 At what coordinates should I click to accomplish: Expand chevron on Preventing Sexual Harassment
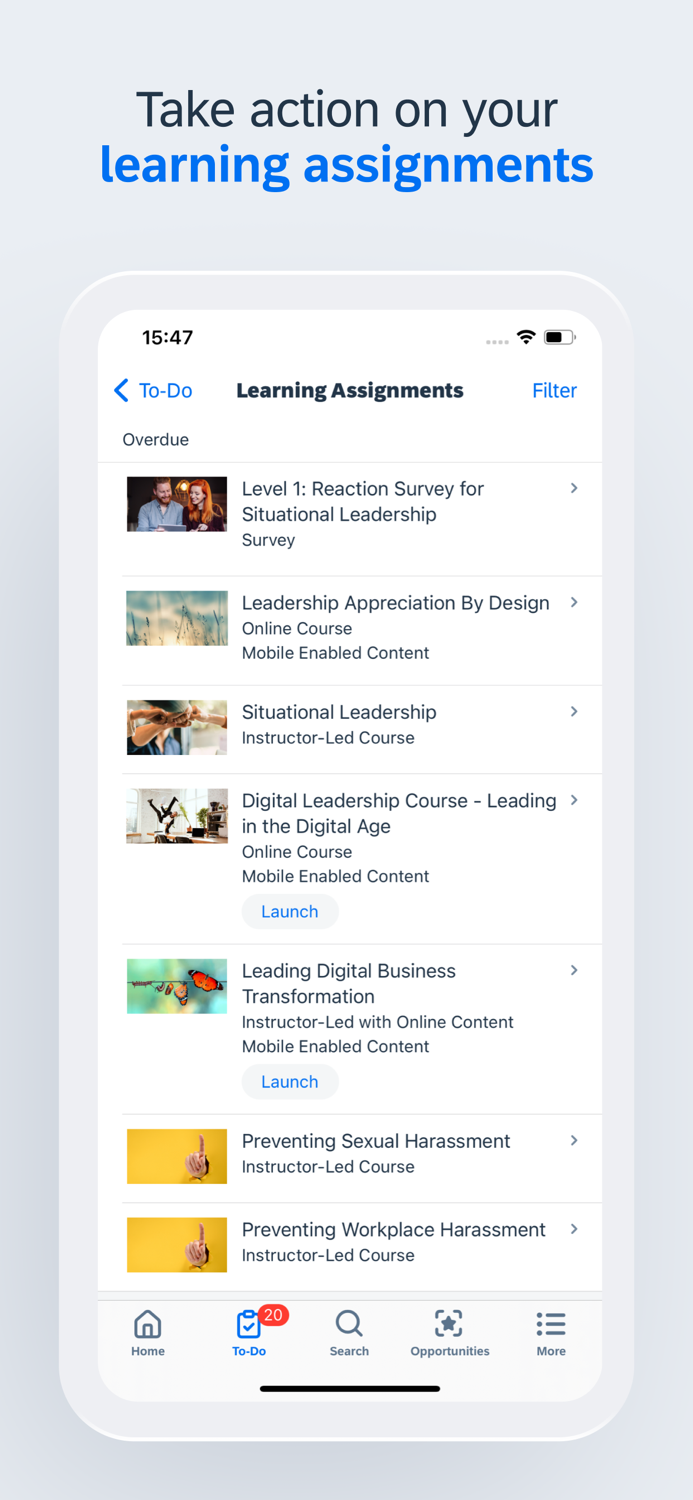[x=574, y=1140]
